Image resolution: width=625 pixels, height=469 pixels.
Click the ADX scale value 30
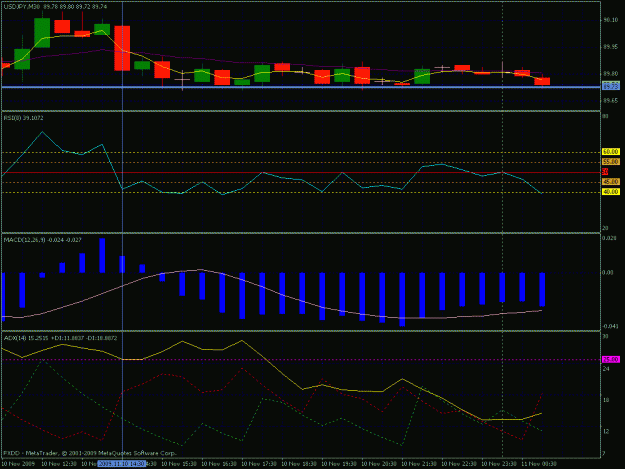605,336
